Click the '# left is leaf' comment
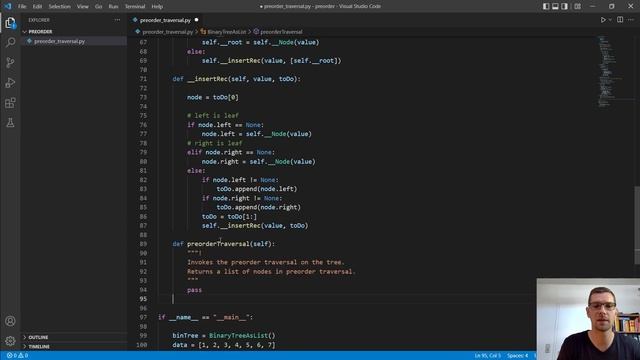Image resolution: width=640 pixels, height=360 pixels. coord(213,116)
